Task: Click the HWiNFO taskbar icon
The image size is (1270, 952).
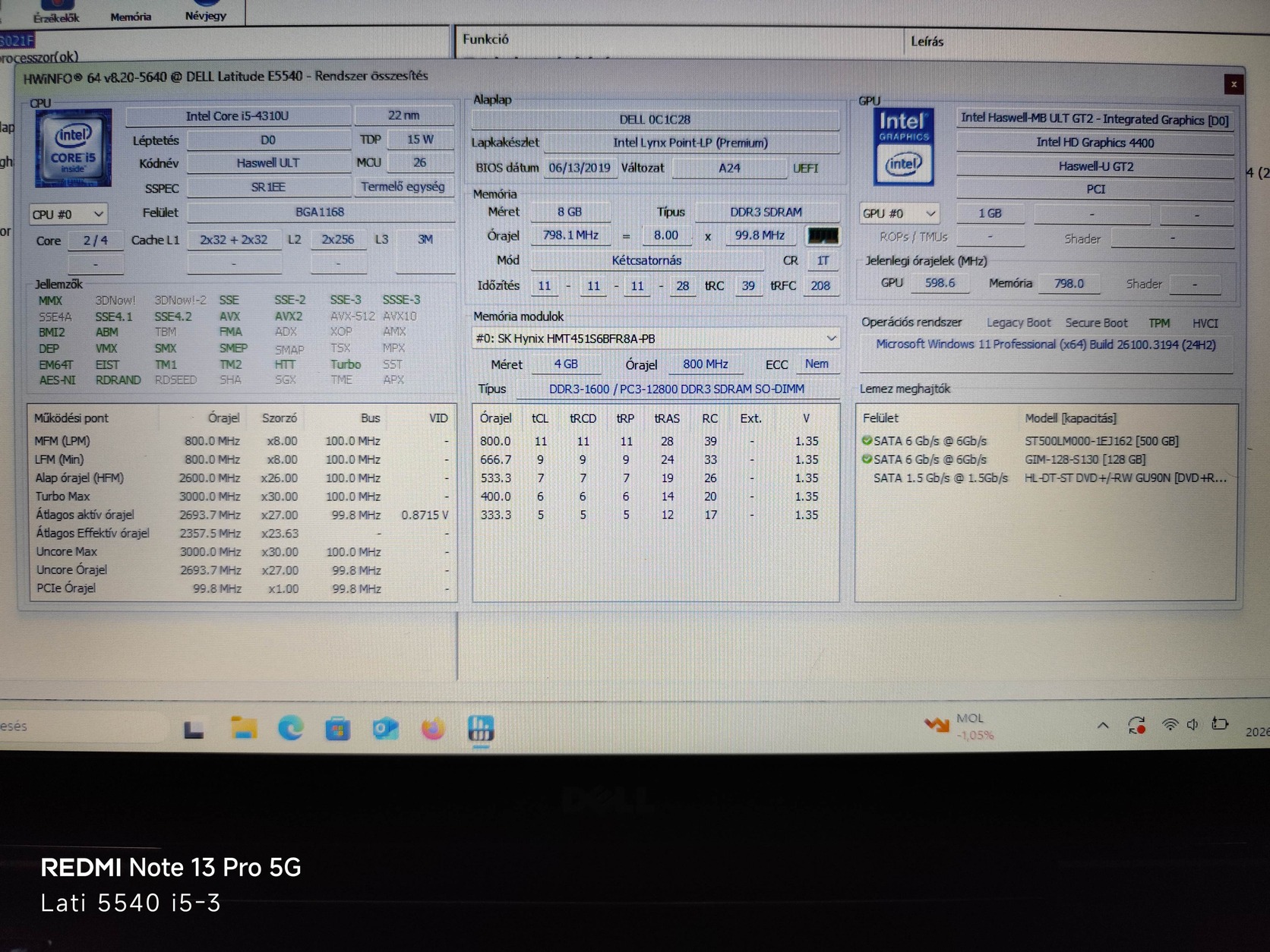Action: [481, 729]
